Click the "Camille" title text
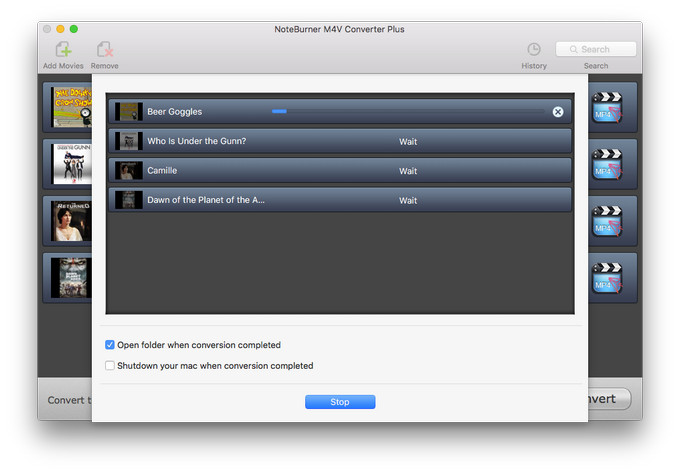This screenshot has width=680, height=474. 162,170
